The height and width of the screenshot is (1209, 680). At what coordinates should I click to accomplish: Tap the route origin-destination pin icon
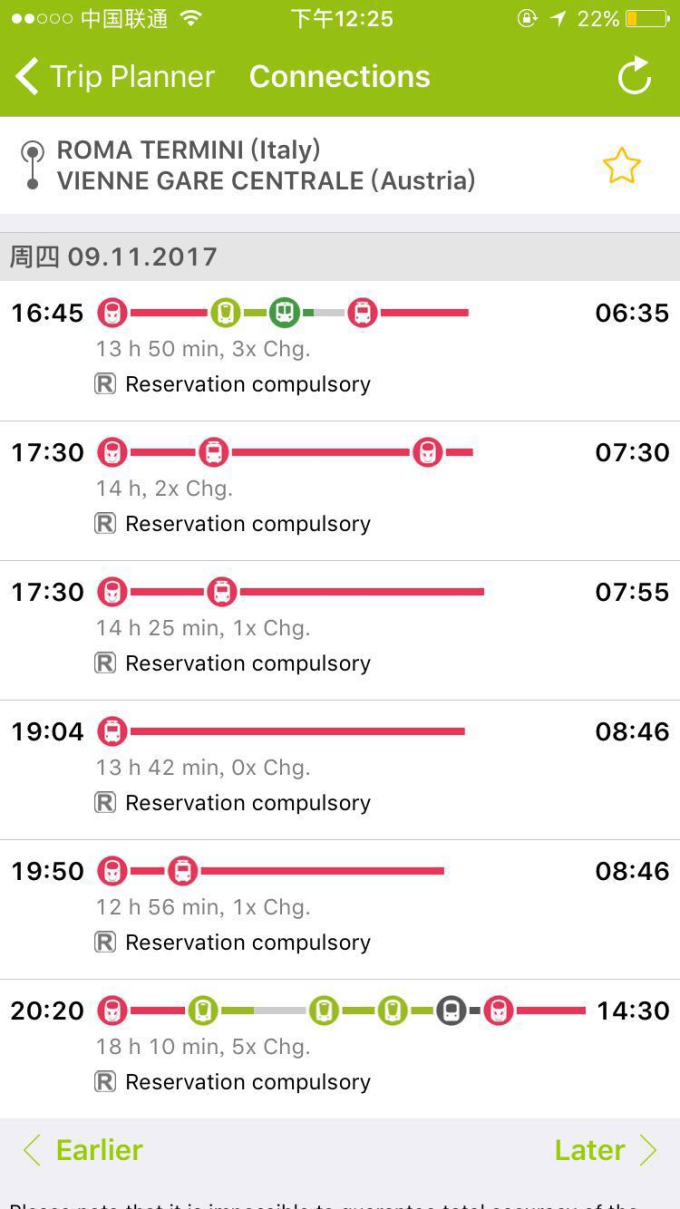pyautogui.click(x=33, y=166)
